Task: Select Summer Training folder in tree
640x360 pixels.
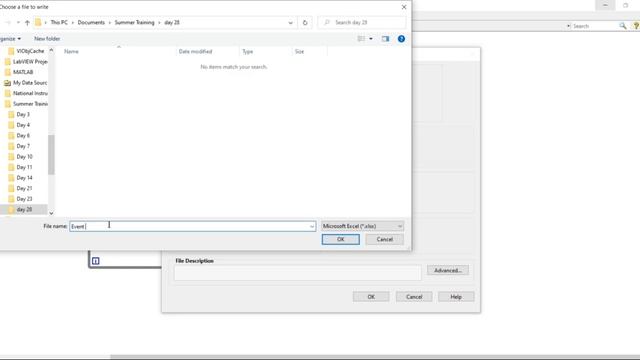Action: tap(25, 104)
